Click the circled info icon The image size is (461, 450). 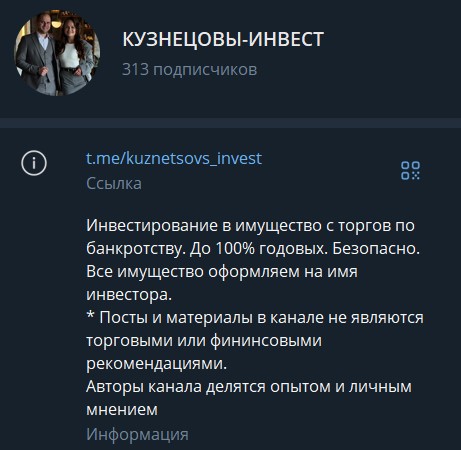click(x=34, y=163)
